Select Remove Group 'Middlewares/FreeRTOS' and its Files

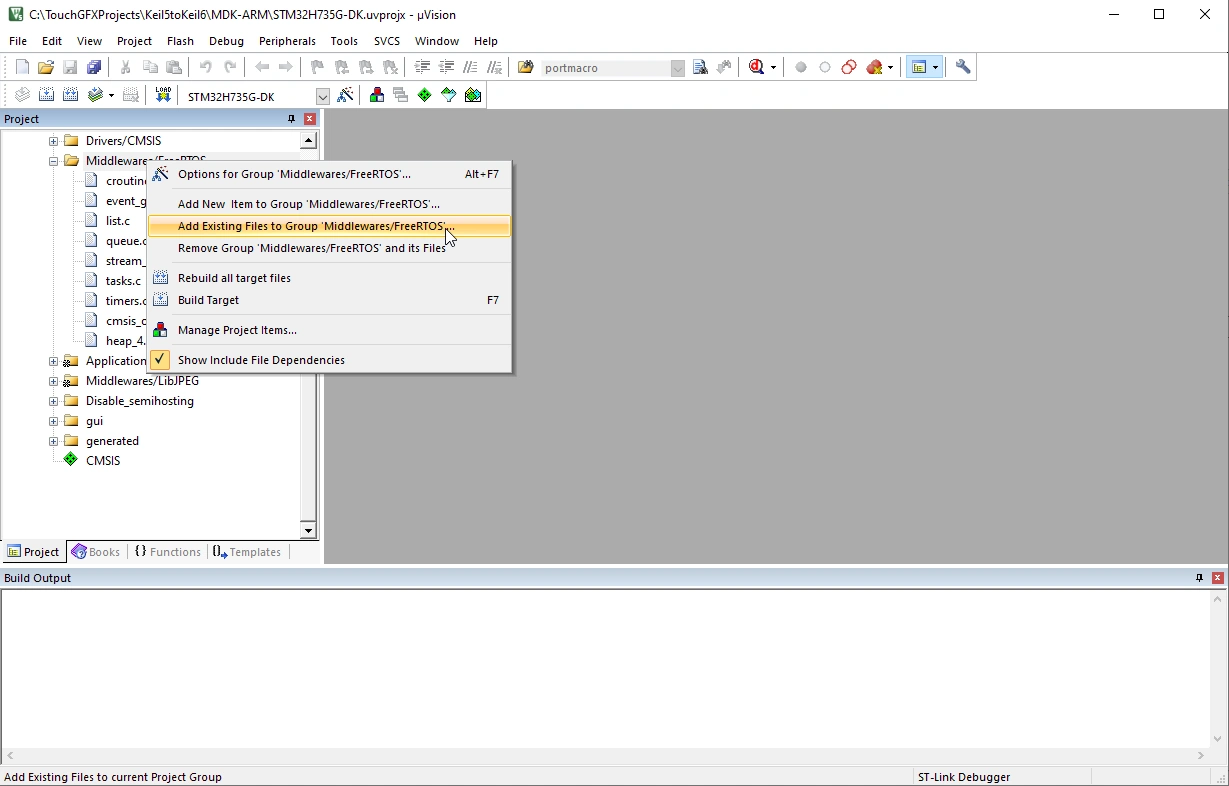pos(311,248)
